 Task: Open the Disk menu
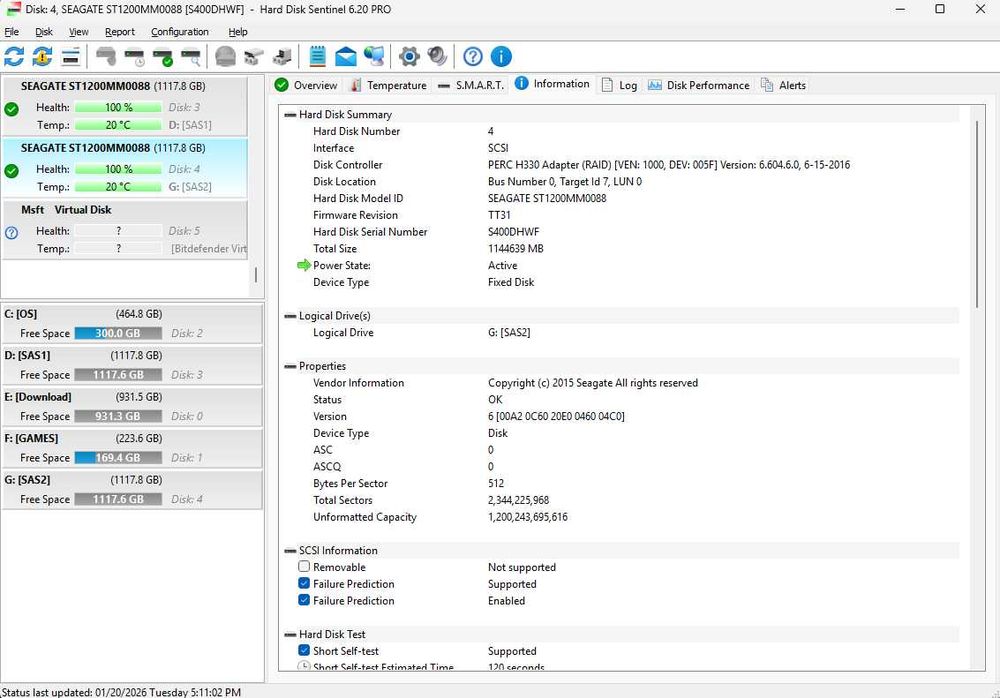pos(44,32)
